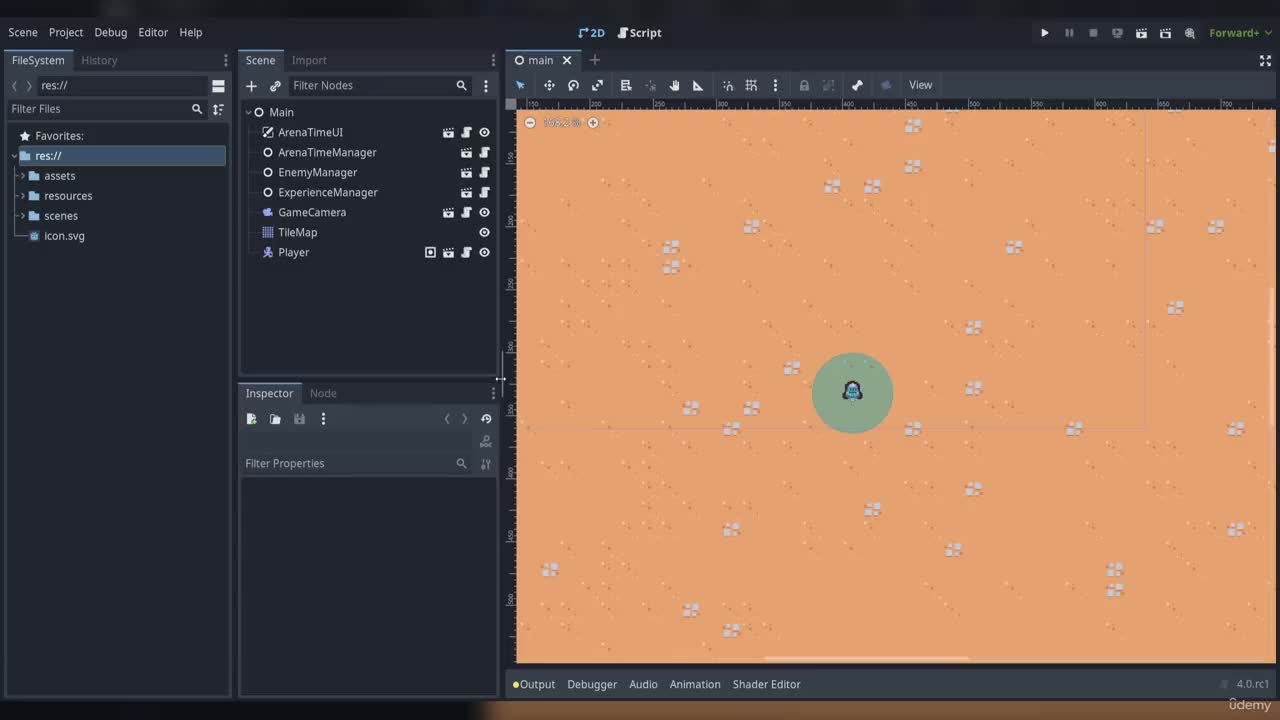Open the Editor menu
Image resolution: width=1280 pixels, height=720 pixels.
point(153,32)
